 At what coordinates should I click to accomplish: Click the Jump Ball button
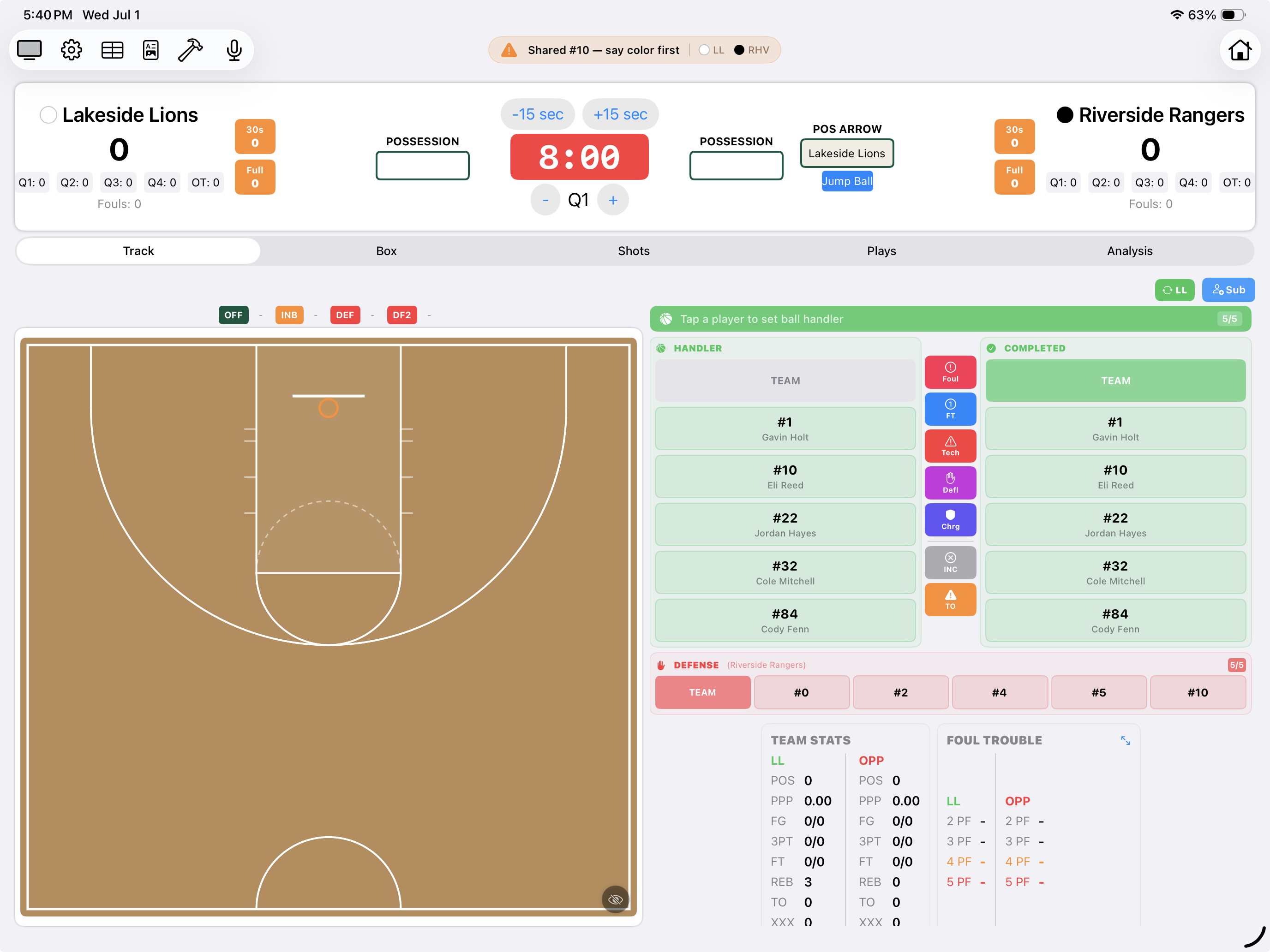point(847,181)
